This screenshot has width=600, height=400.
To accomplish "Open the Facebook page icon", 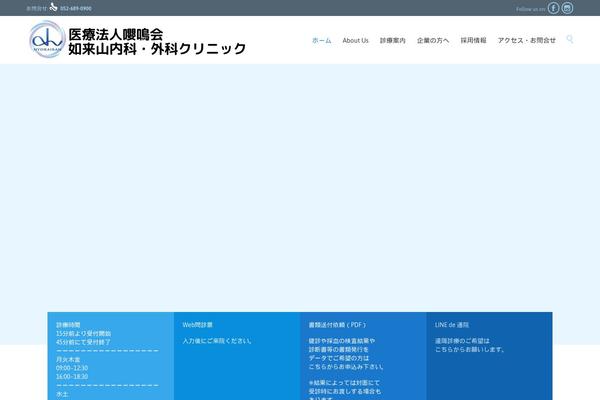I will [x=553, y=8].
